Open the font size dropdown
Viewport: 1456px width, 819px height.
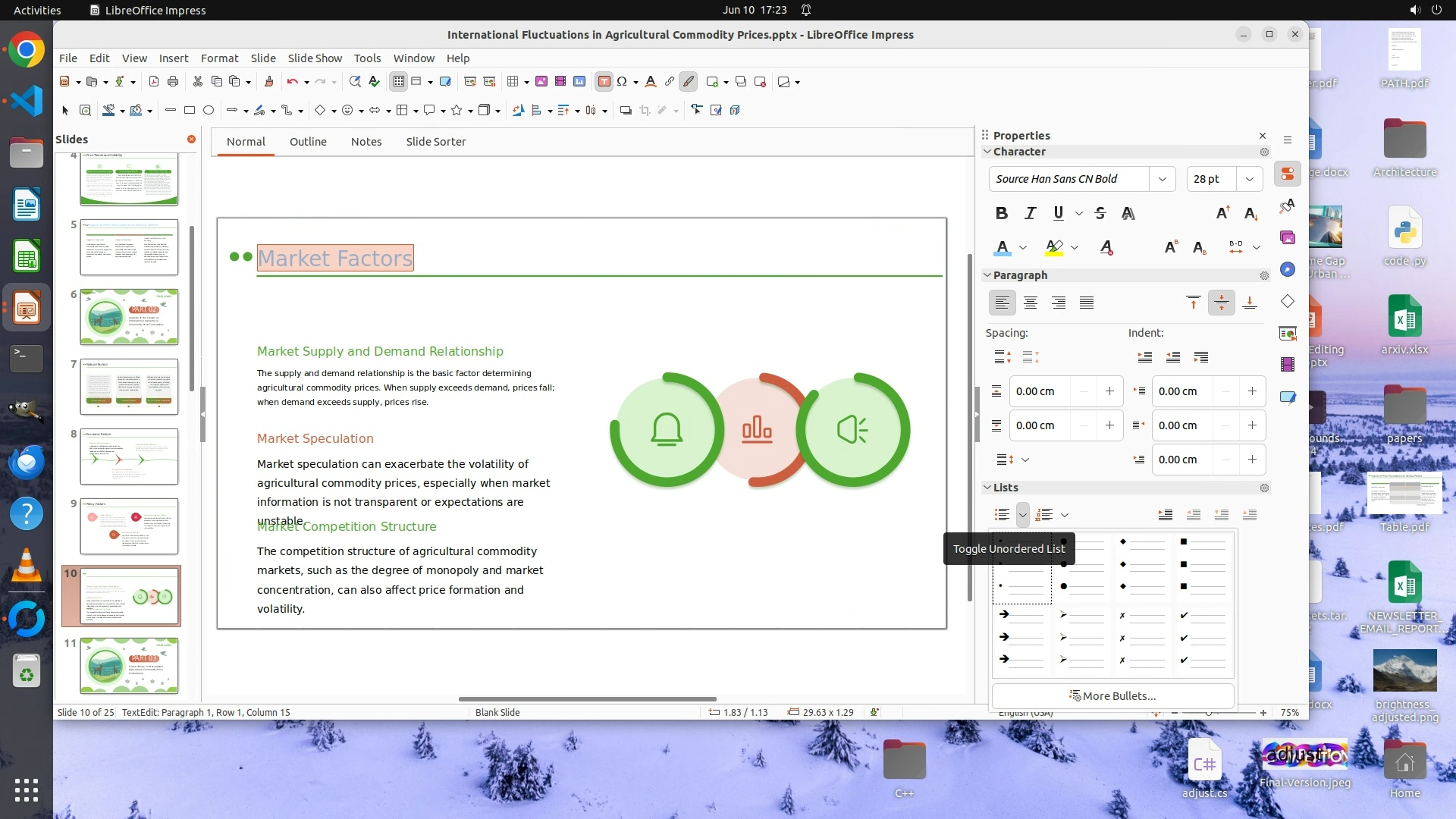pyautogui.click(x=1249, y=179)
